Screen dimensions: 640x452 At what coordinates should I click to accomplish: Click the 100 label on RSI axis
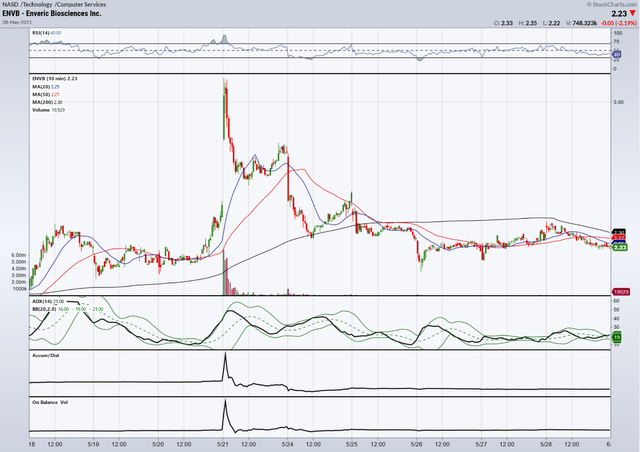coord(618,33)
